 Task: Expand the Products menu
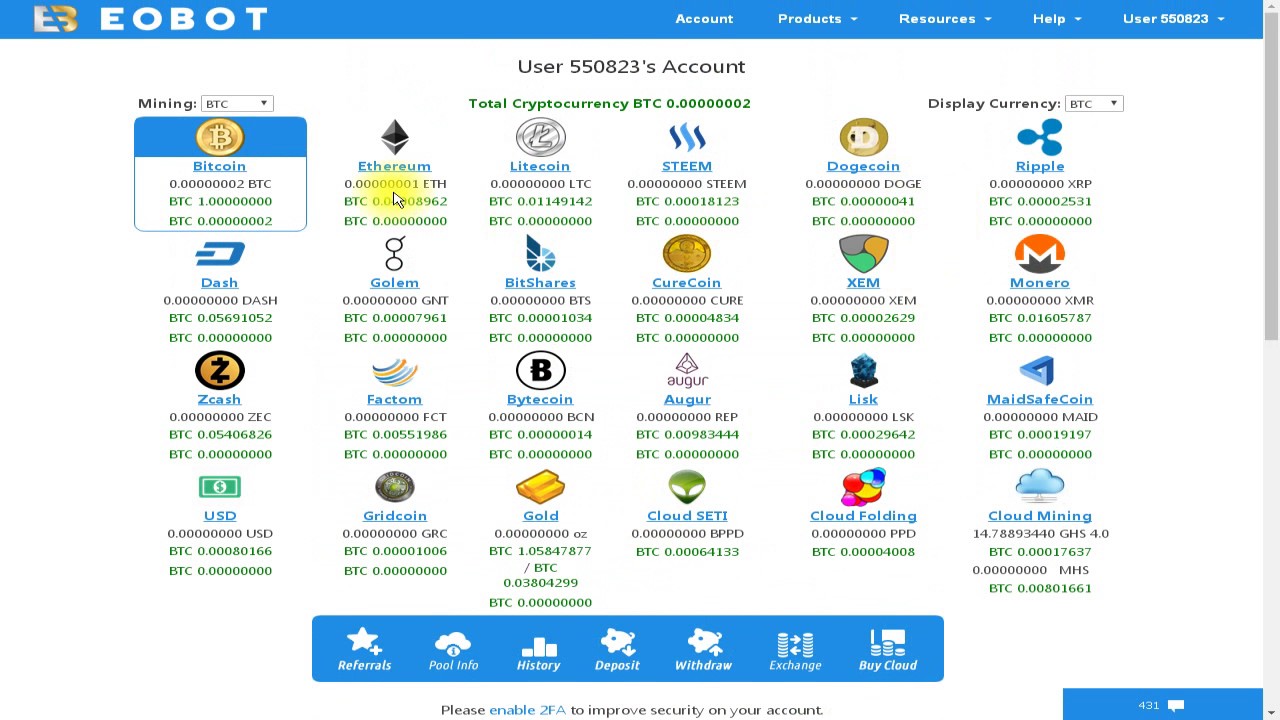click(817, 19)
